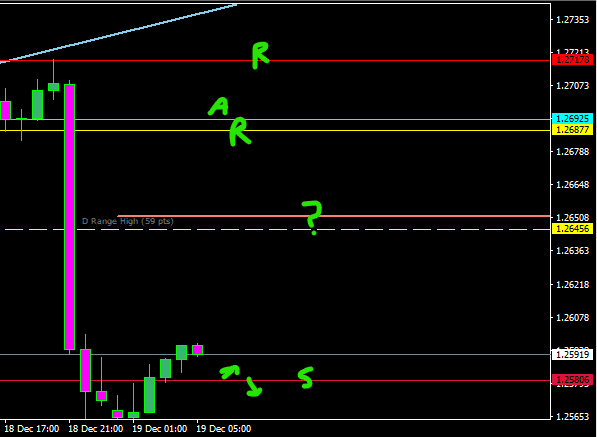Click the 1.27073 price scale label

click(x=572, y=86)
